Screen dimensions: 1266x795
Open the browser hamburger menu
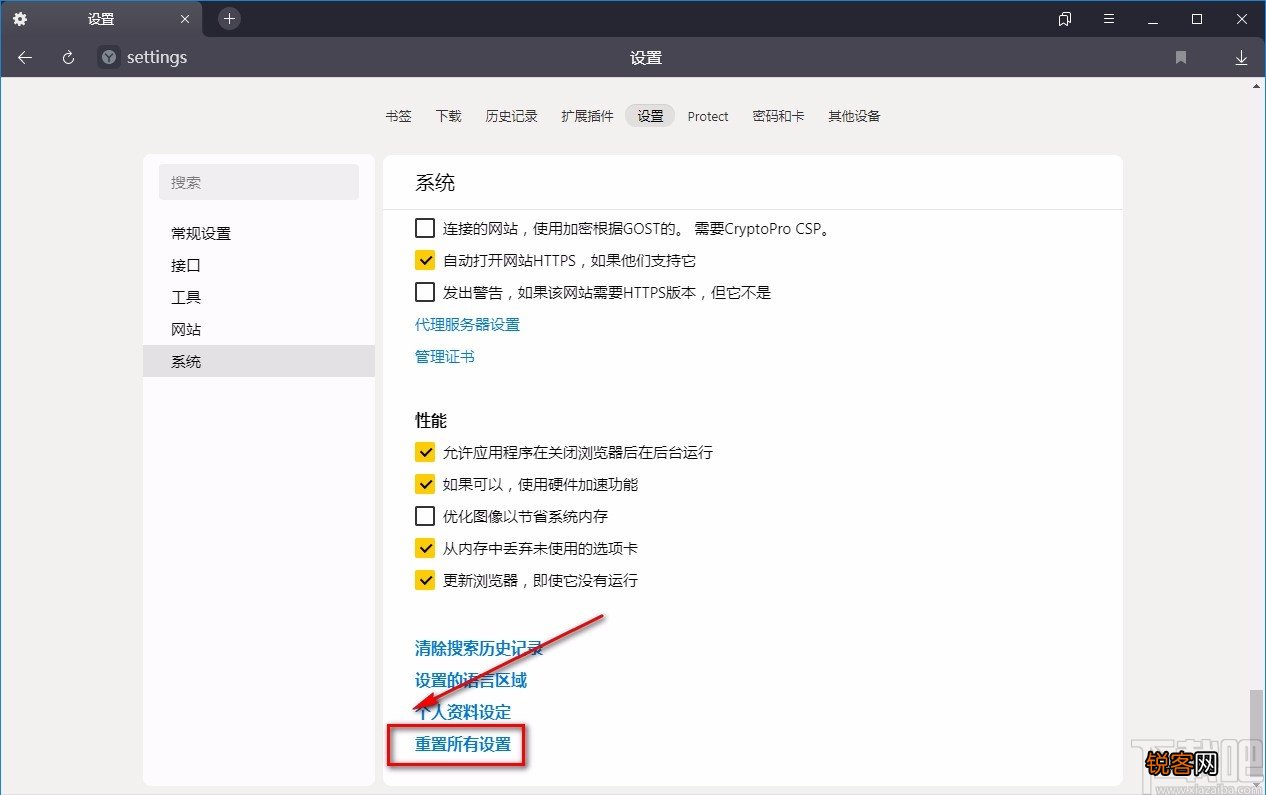coord(1109,19)
